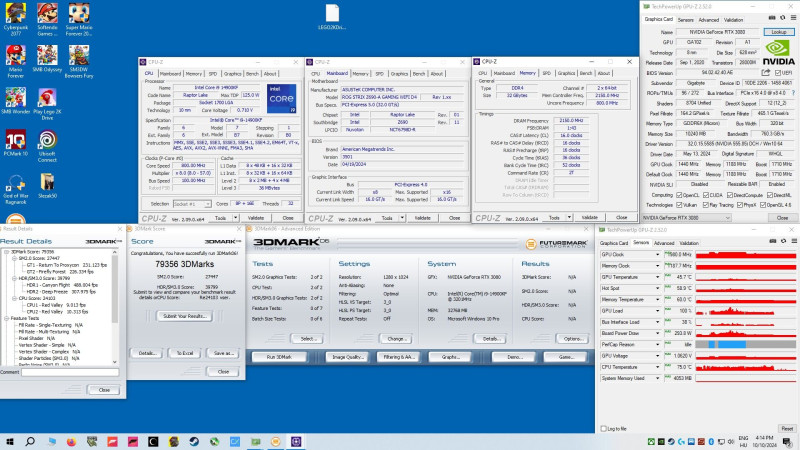Click the Comment input field in Result Details
Screen dimensions: 800x450
[70, 371]
